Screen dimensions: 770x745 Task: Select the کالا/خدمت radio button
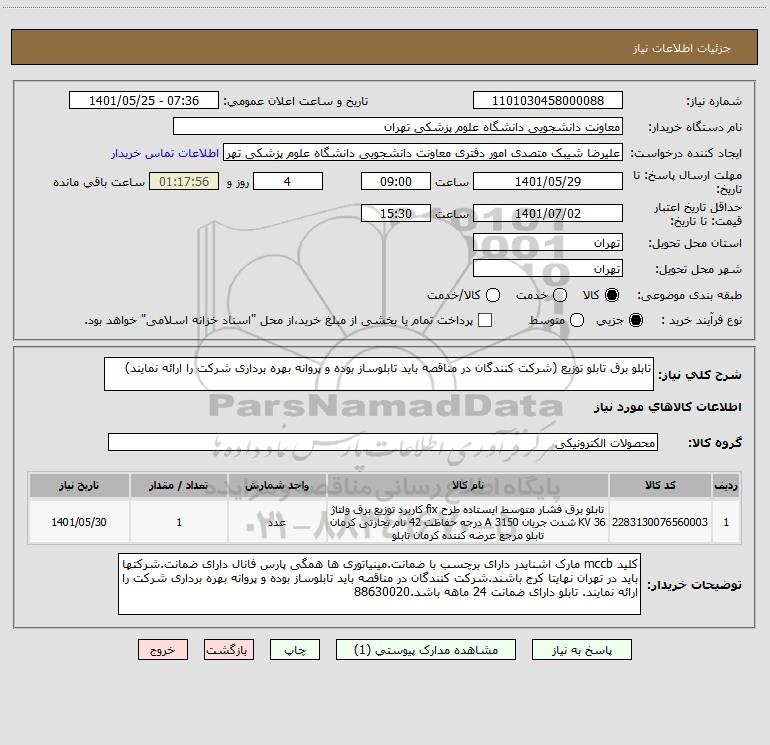[x=493, y=295]
